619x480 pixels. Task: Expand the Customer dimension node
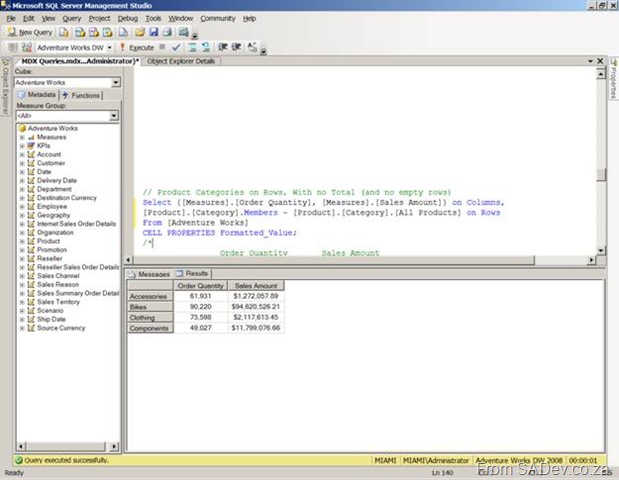pyautogui.click(x=22, y=163)
